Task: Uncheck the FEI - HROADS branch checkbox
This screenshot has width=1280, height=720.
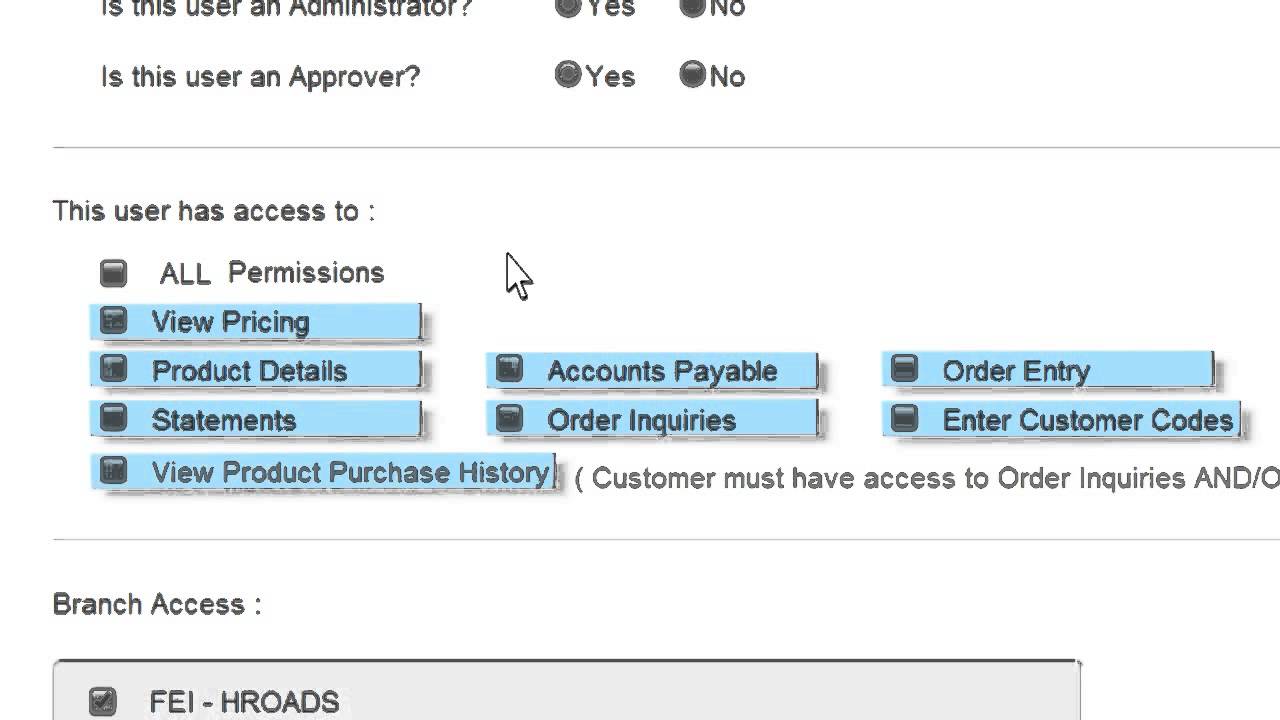Action: [x=102, y=701]
